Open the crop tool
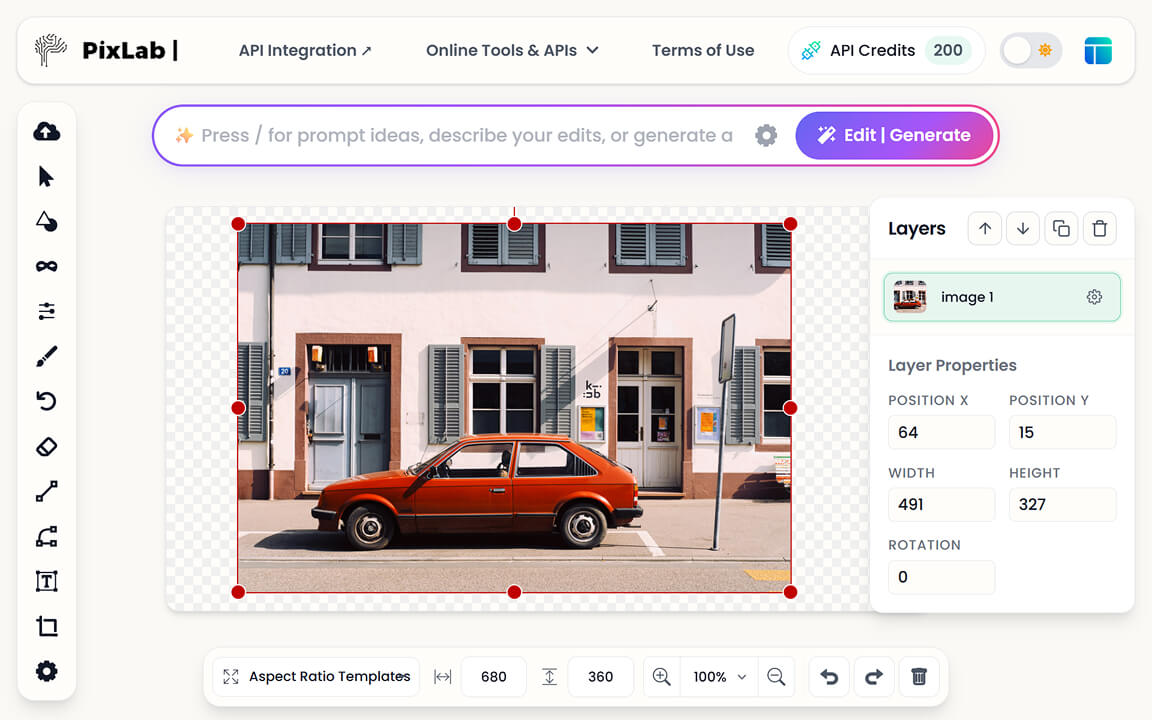The width and height of the screenshot is (1152, 720). click(x=46, y=626)
